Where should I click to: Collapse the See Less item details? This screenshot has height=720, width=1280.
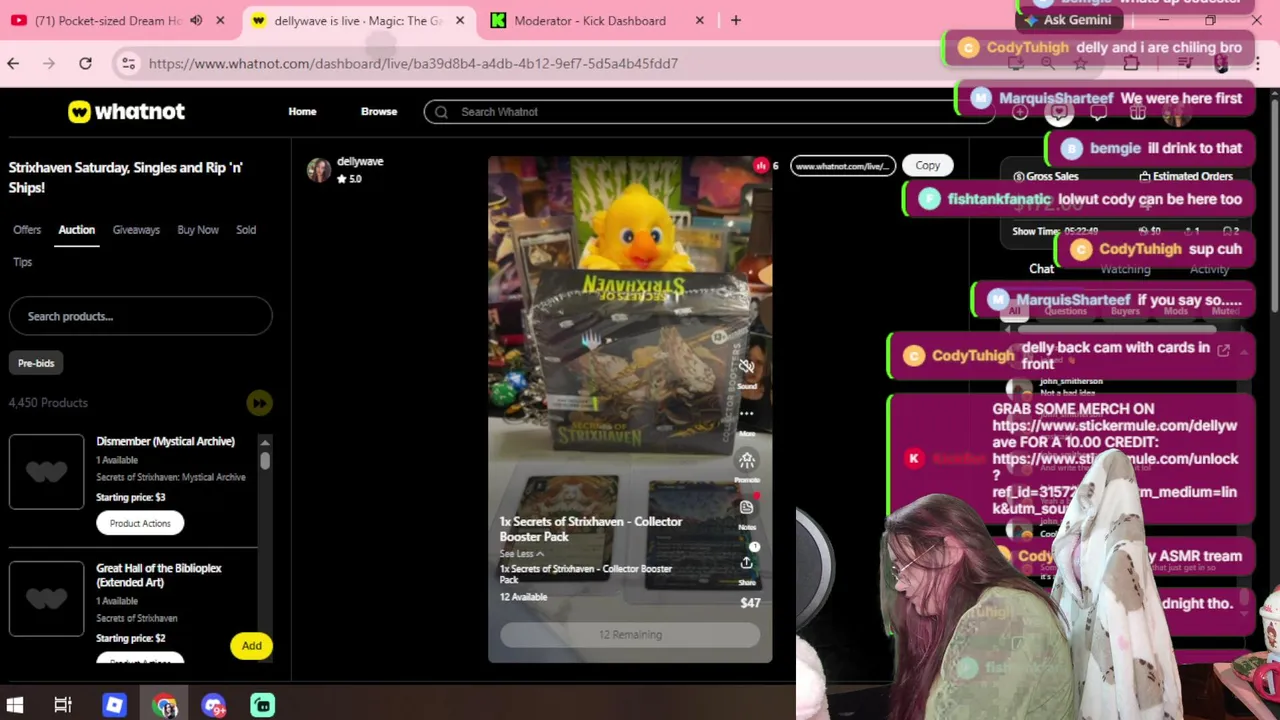pos(521,554)
